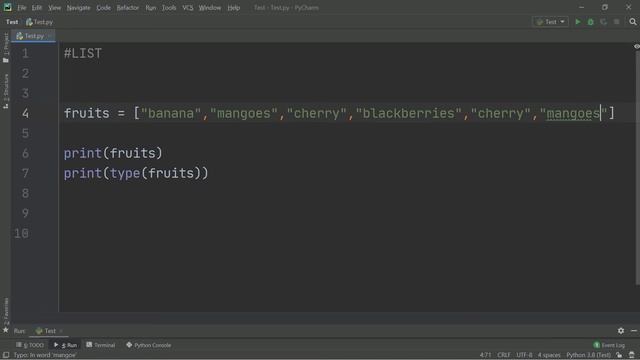This screenshot has height=360, width=640.
Task: Click the "blackberries" string in the list
Action: (409, 113)
